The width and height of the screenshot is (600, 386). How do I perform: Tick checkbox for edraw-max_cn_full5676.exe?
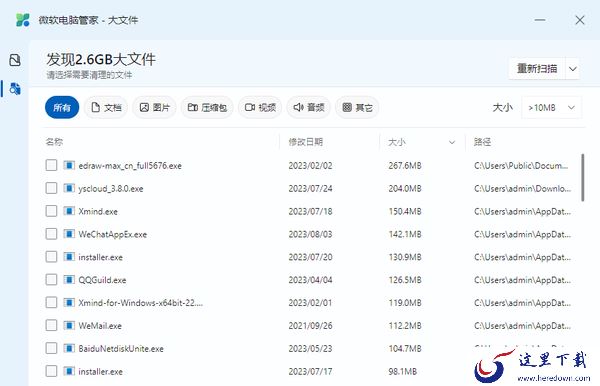pos(51,165)
